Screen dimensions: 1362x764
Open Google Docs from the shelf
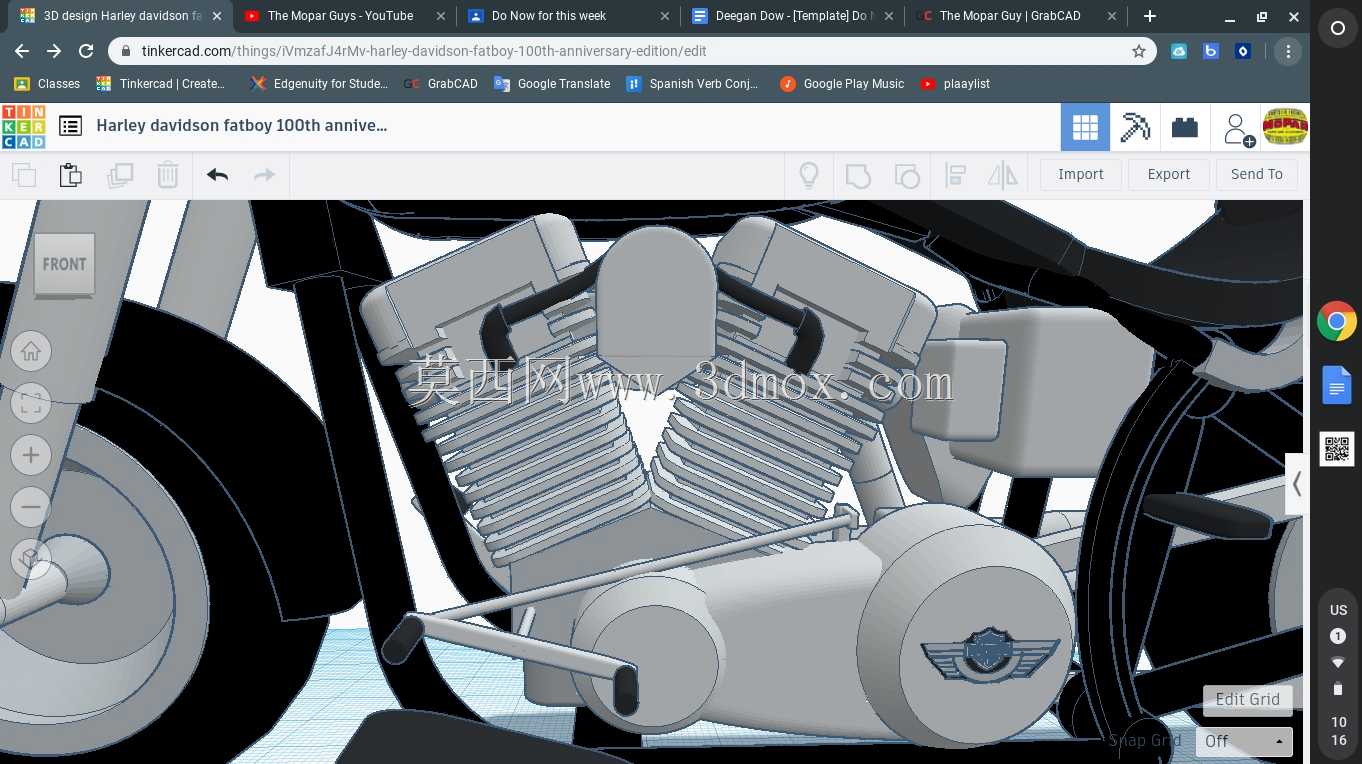pyautogui.click(x=1337, y=385)
